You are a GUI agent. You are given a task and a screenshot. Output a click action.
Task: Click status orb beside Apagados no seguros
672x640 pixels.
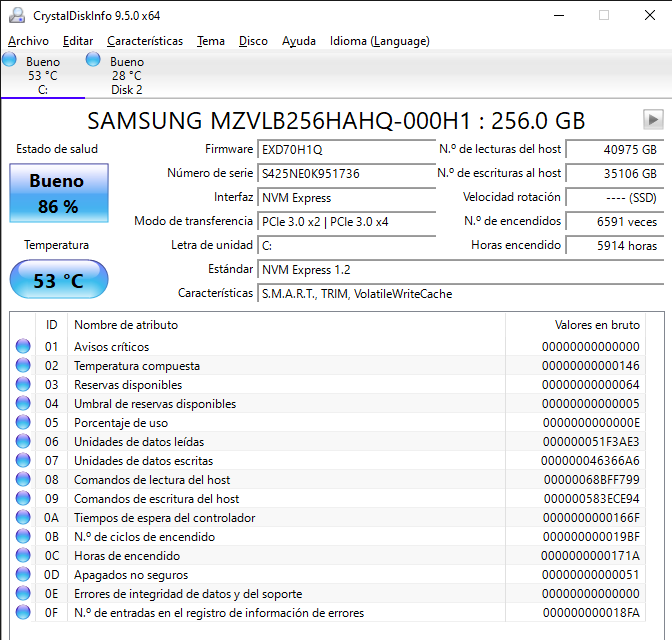pyautogui.click(x=23, y=575)
